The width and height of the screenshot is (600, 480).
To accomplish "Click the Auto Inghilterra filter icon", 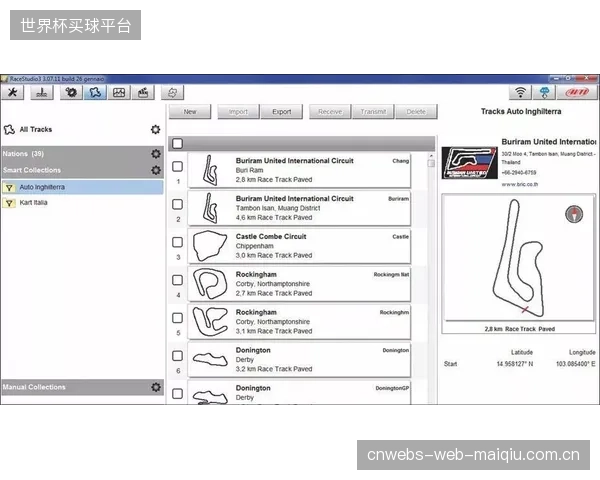I will (x=9, y=187).
